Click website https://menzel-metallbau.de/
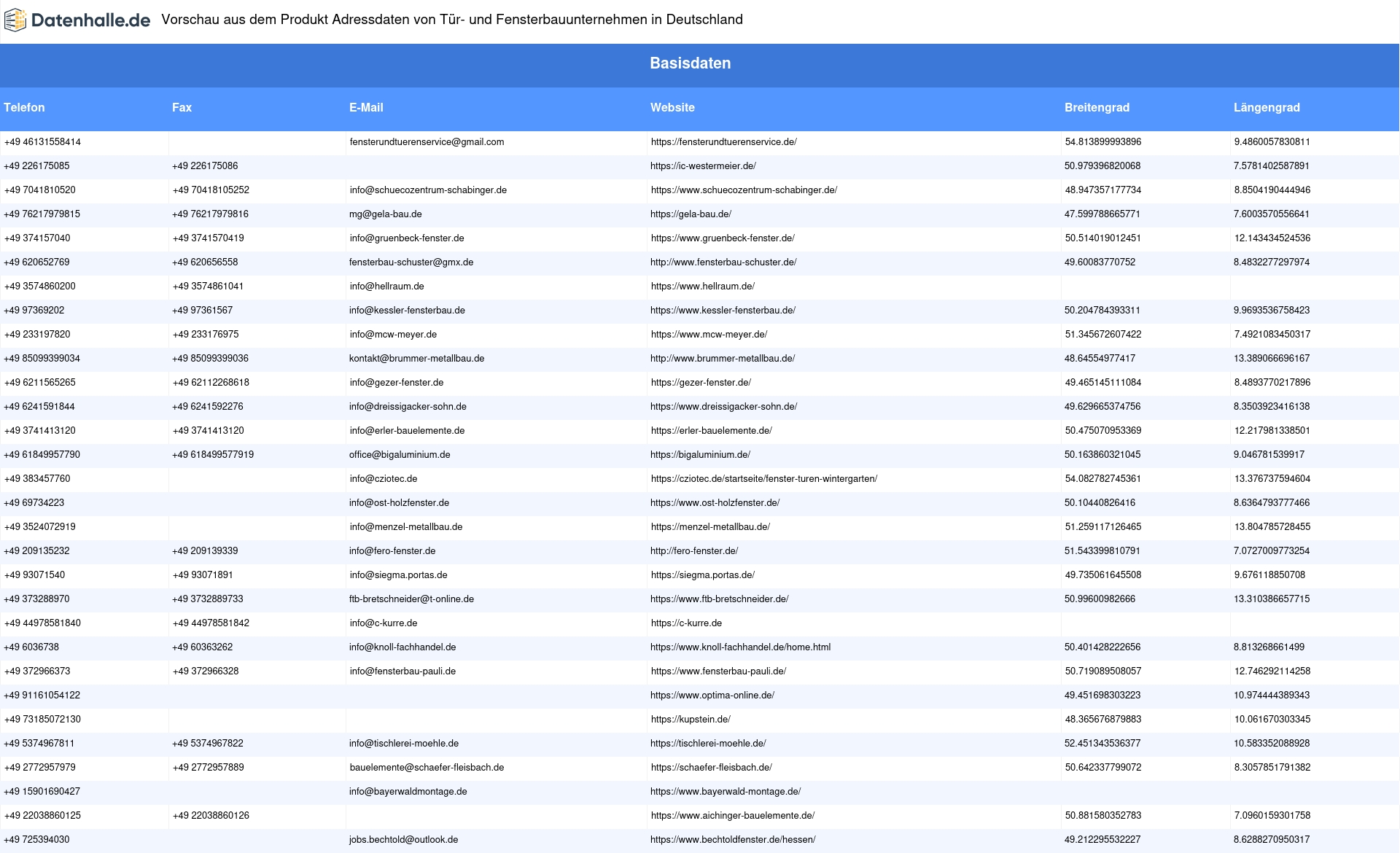The image size is (1400, 853). click(710, 527)
